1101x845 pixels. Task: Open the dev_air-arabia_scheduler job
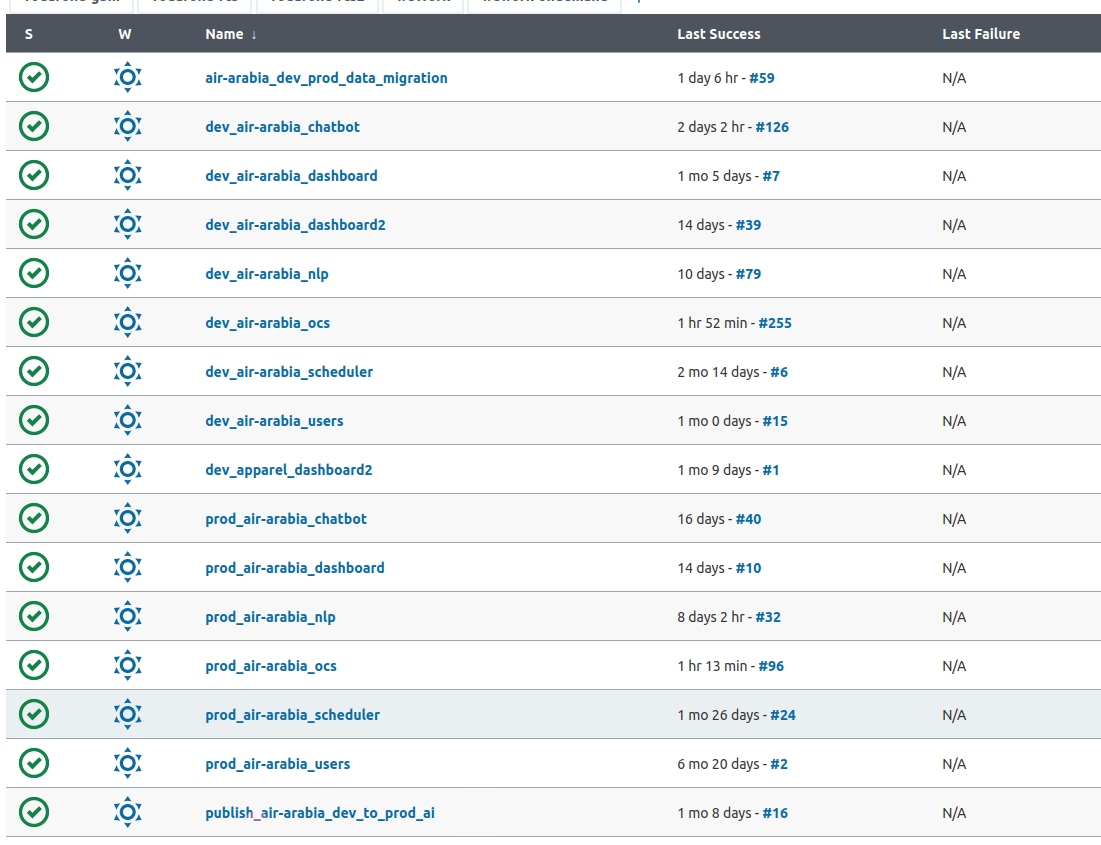point(289,372)
